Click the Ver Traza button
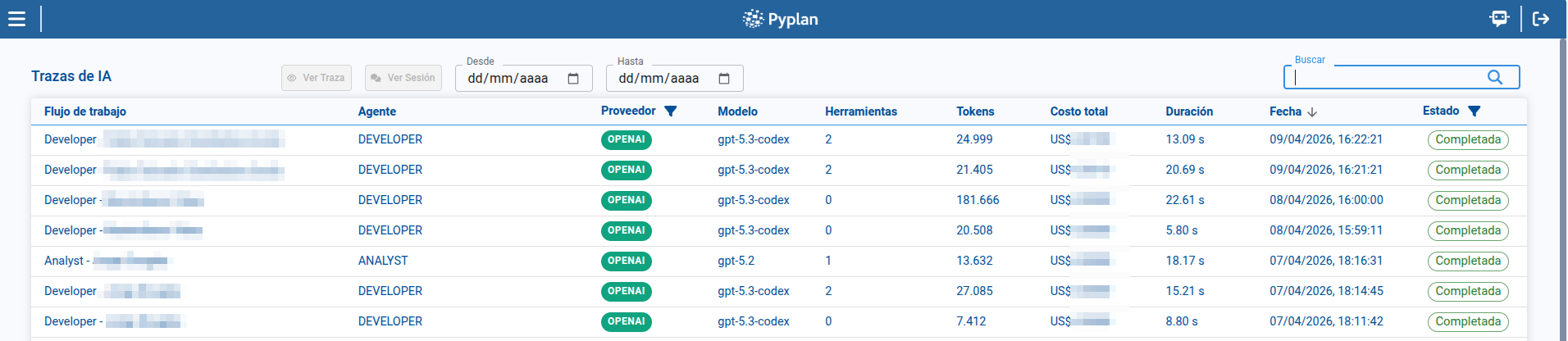The image size is (1568, 341). pyautogui.click(x=317, y=78)
